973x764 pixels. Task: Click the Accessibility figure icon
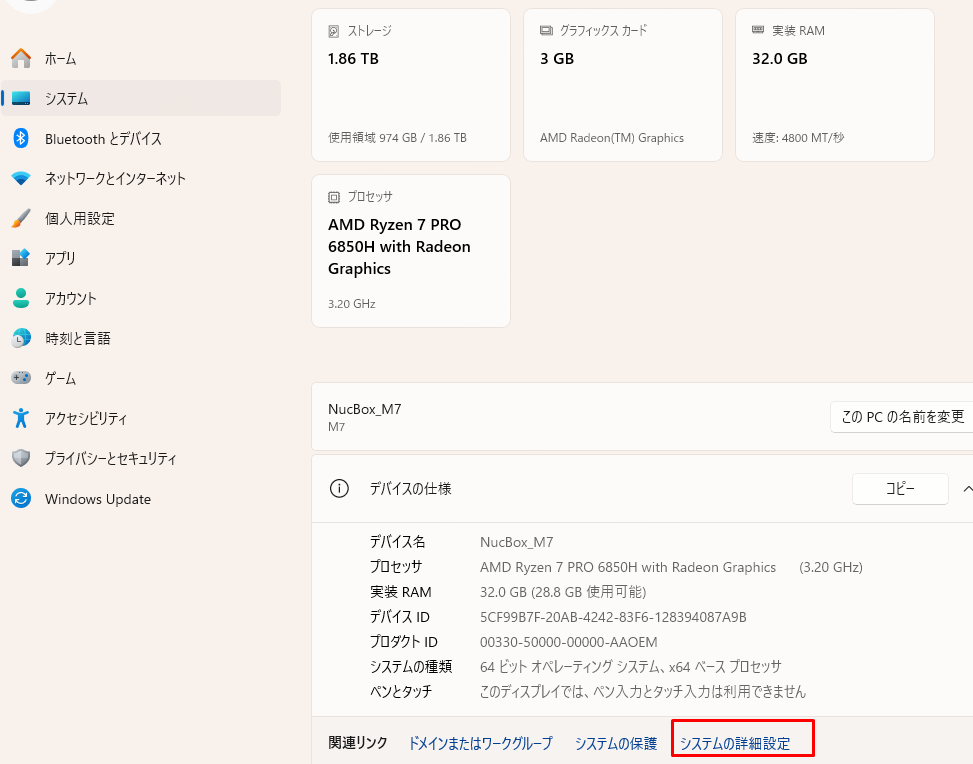[x=21, y=418]
